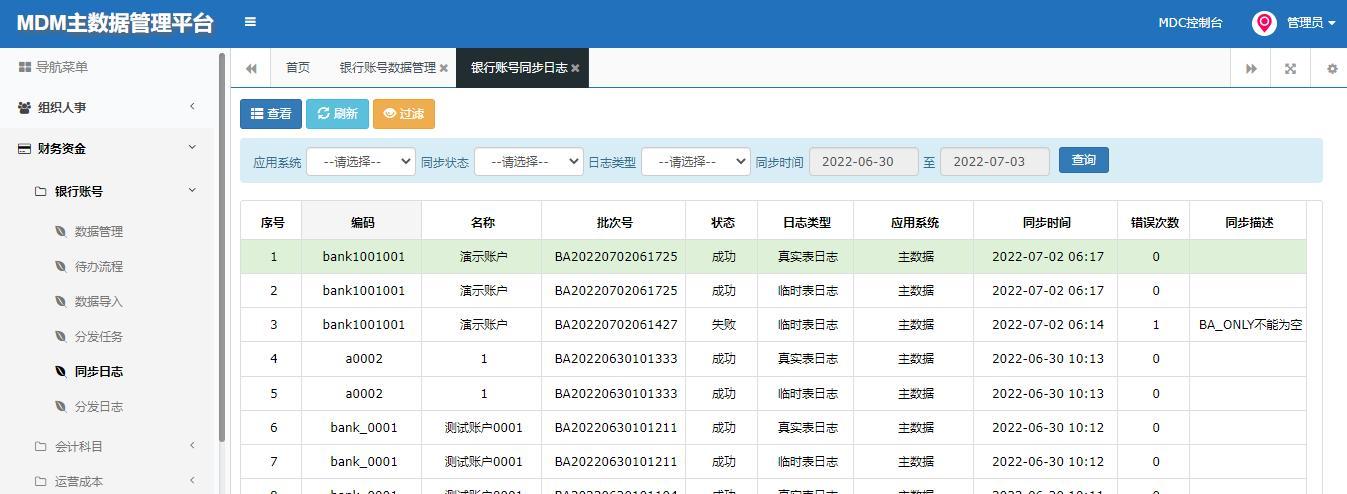Toggle fullscreen with the expand icon
Screen dimensions: 1347x494
point(1290,68)
